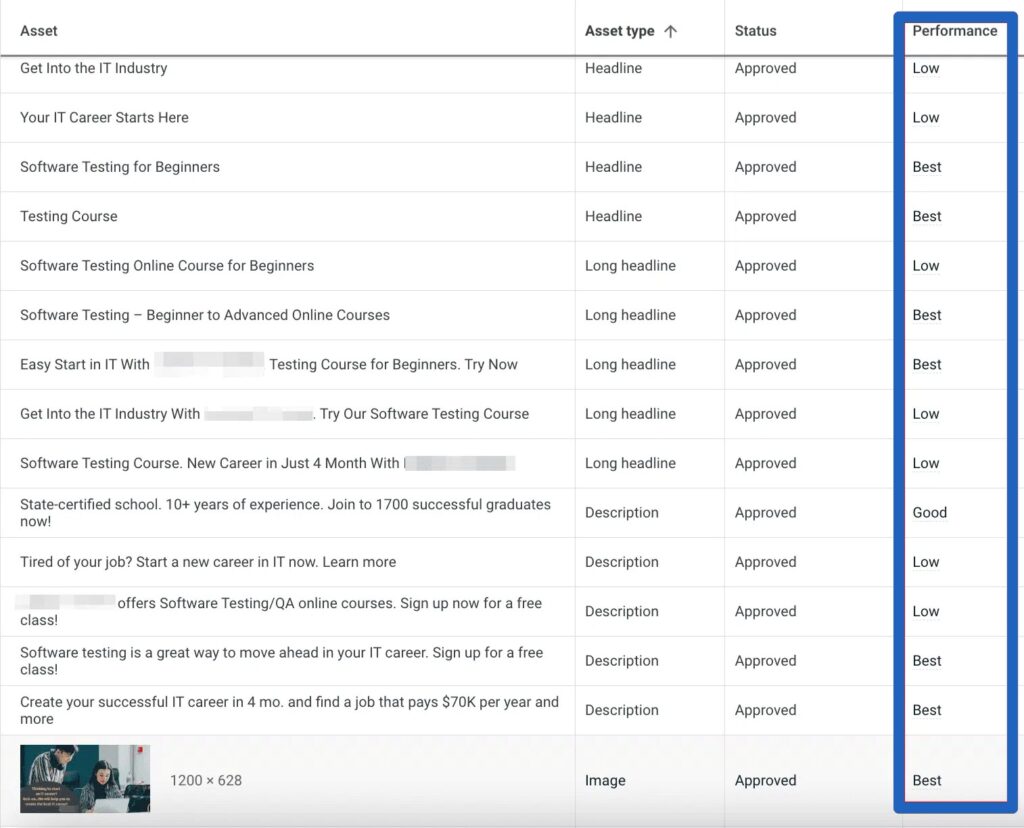Click Approved status in the Image row
Viewport: 1024px width, 828px height.
point(765,780)
